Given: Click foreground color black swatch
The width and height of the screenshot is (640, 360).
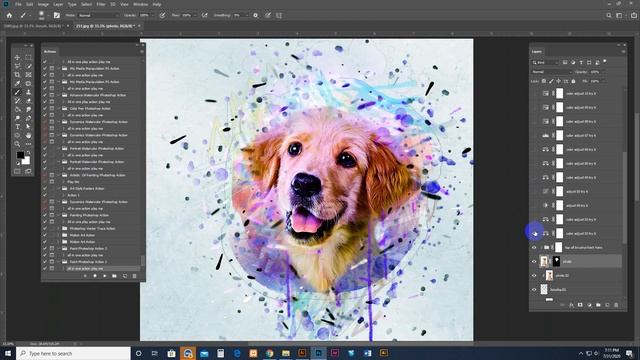Looking at the screenshot, I should point(20,155).
